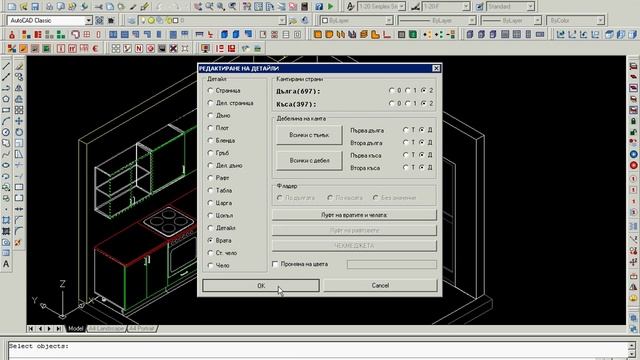Click the Help question mark icon
The width and height of the screenshot is (640, 360).
tap(319, 7)
